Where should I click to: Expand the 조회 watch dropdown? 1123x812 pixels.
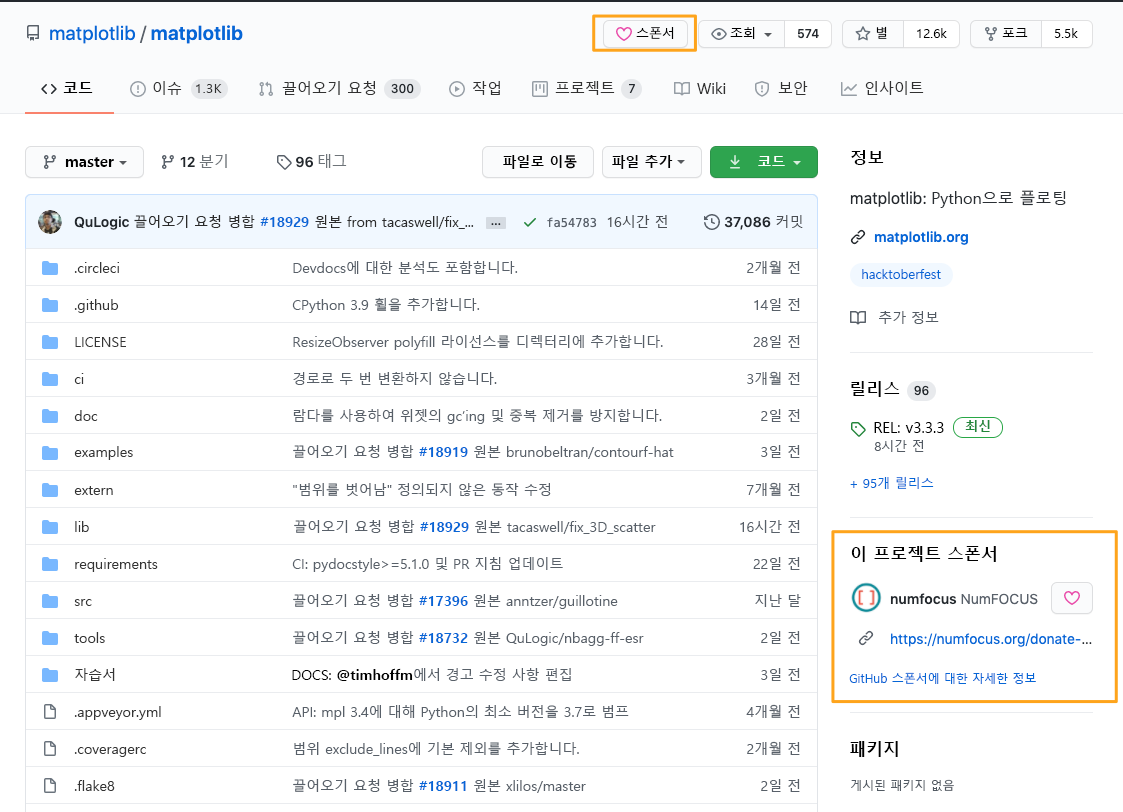(742, 34)
